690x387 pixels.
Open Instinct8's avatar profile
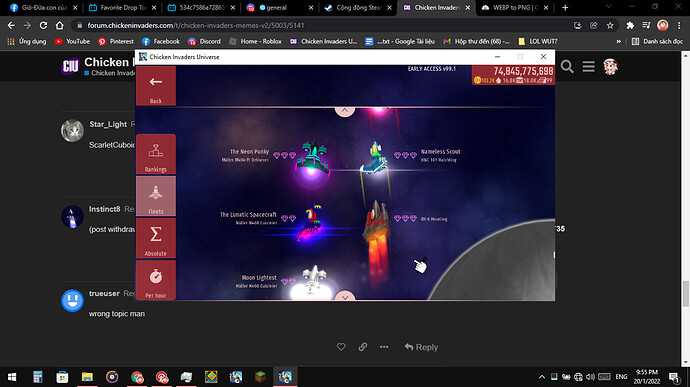point(72,217)
